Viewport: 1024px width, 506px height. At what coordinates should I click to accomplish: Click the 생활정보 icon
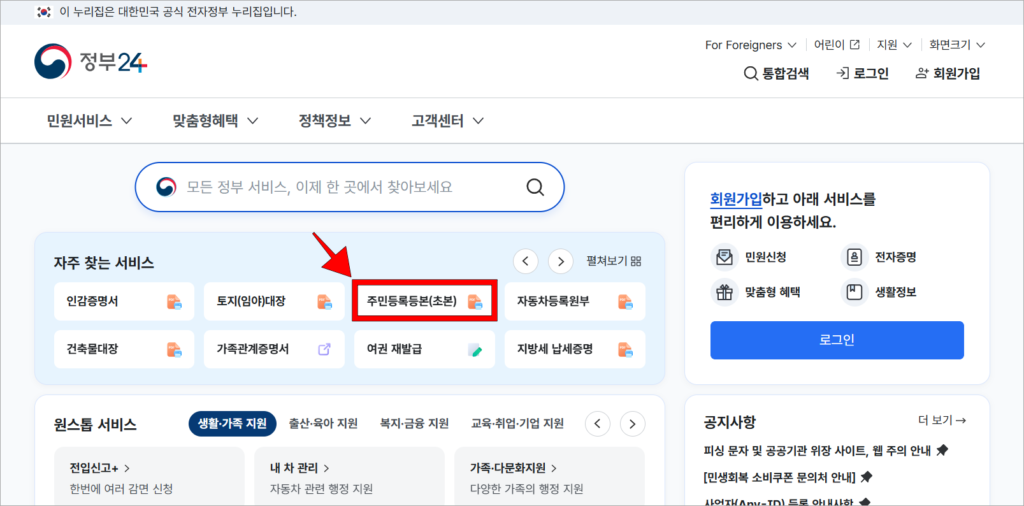click(854, 292)
